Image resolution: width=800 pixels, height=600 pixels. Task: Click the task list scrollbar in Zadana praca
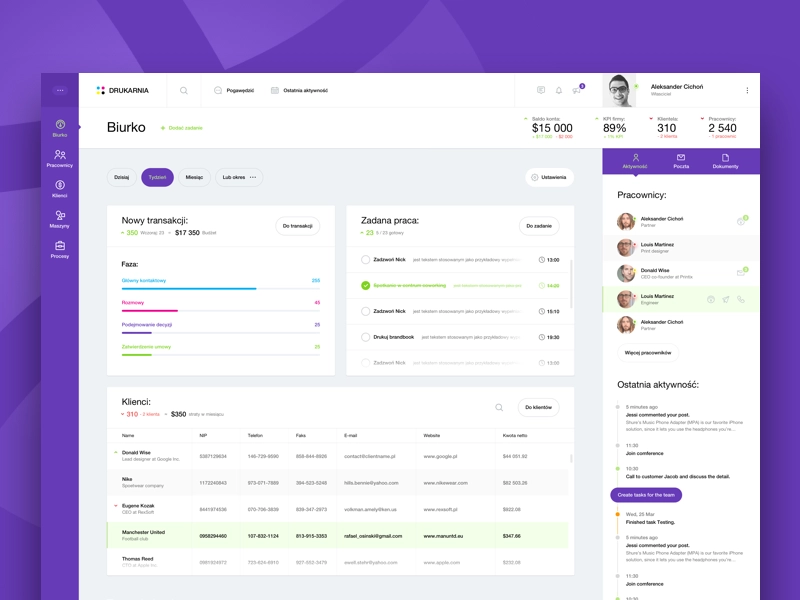click(571, 284)
